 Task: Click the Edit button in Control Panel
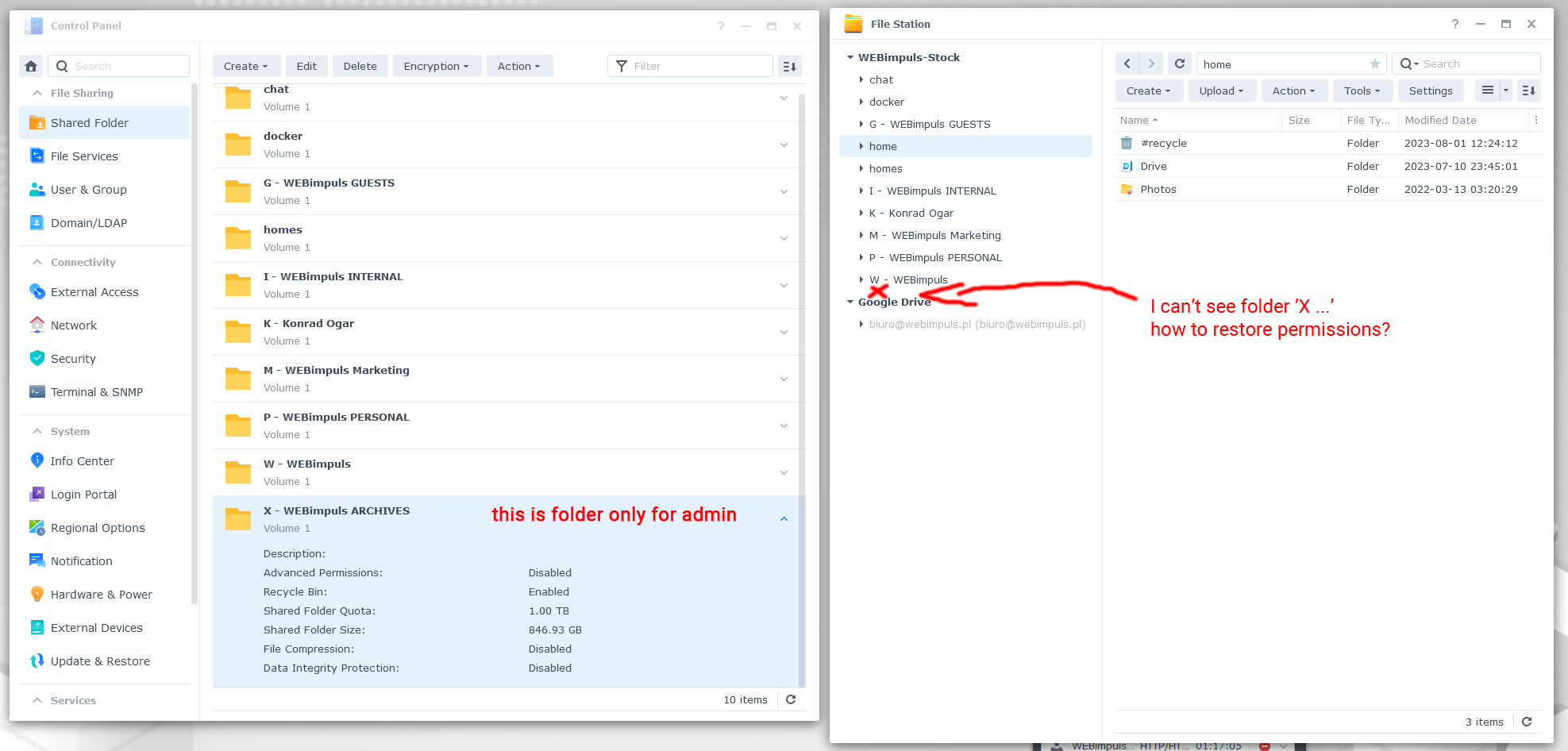(x=306, y=66)
